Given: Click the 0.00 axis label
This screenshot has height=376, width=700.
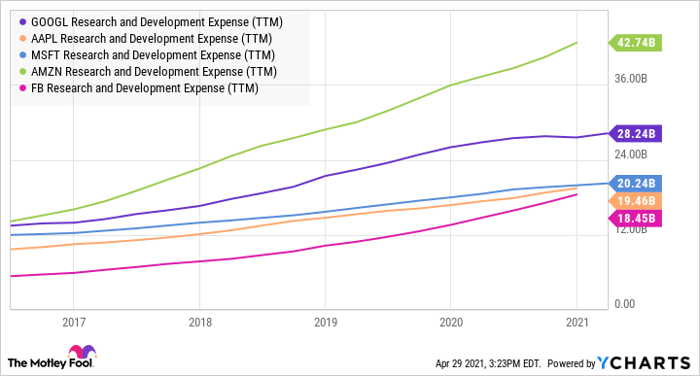Looking at the screenshot, I should click(625, 304).
